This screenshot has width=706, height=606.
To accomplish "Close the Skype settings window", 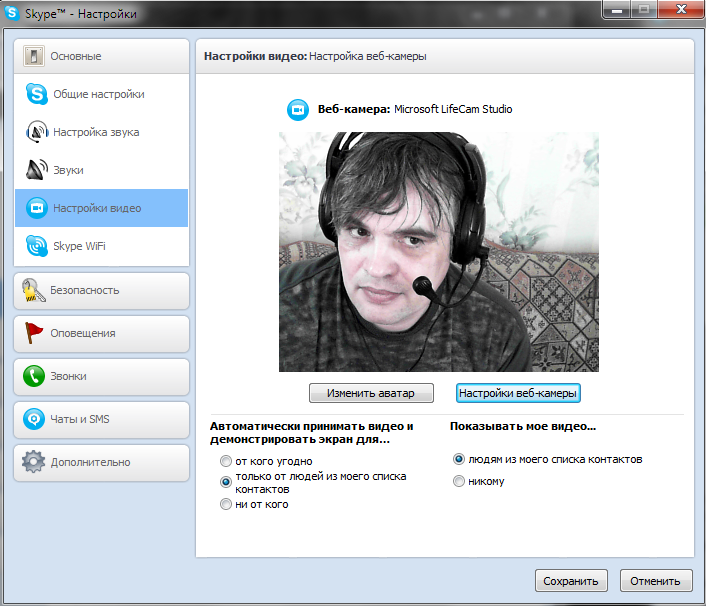I will [x=681, y=10].
